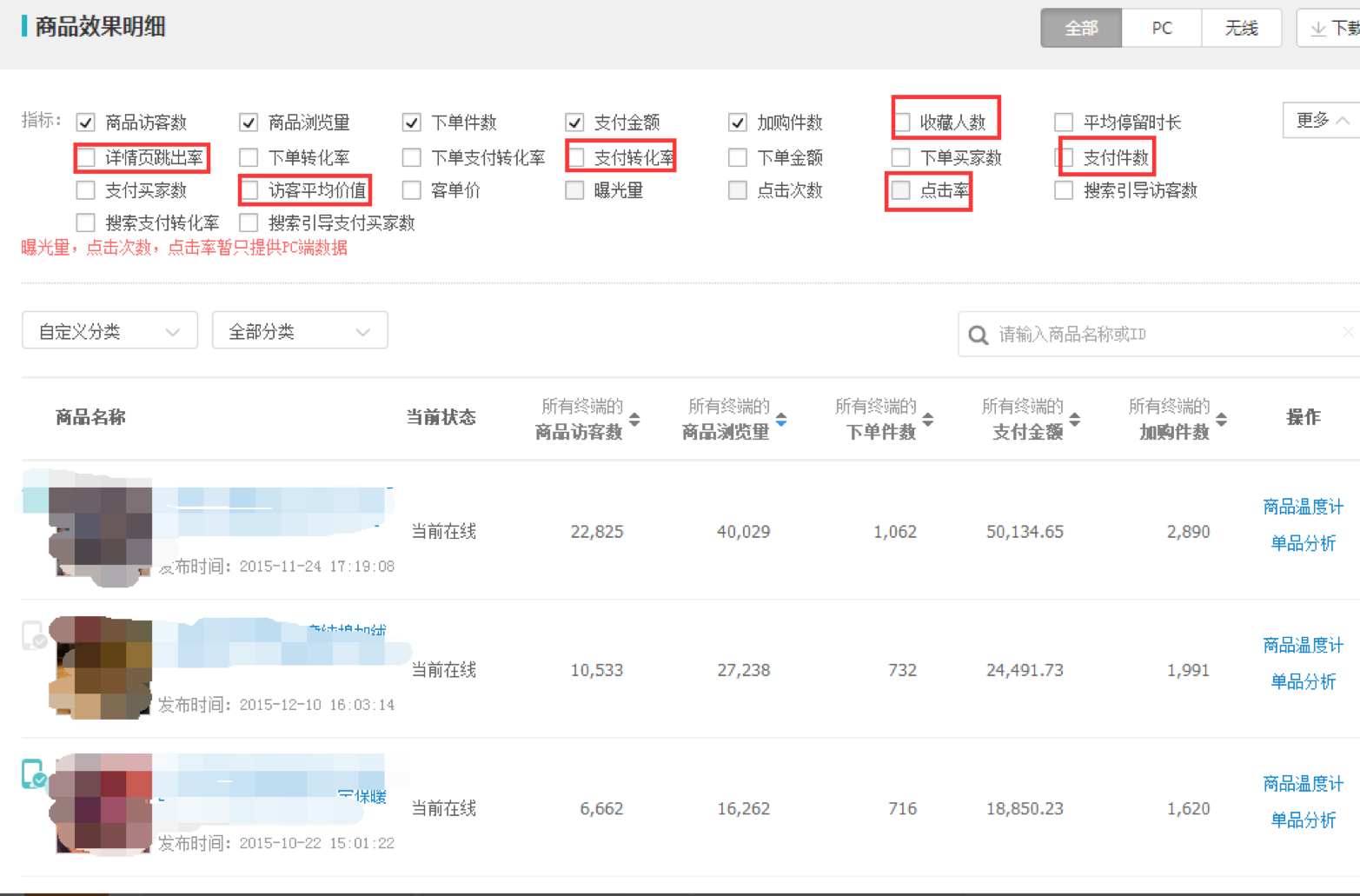
Task: Check 收藏人数 indicator
Action: click(901, 123)
